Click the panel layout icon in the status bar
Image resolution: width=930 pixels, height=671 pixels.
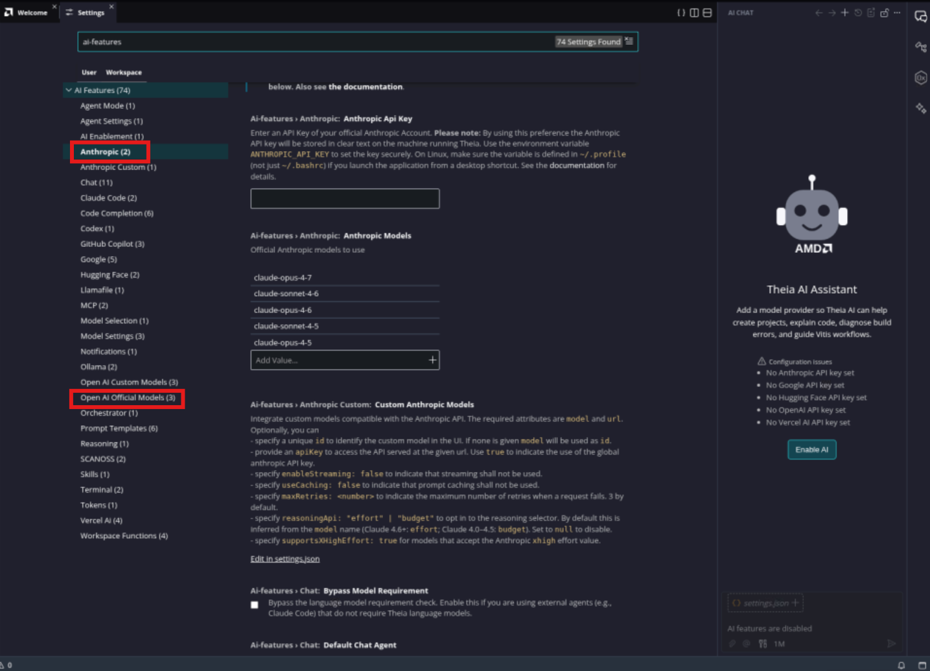coord(922,665)
